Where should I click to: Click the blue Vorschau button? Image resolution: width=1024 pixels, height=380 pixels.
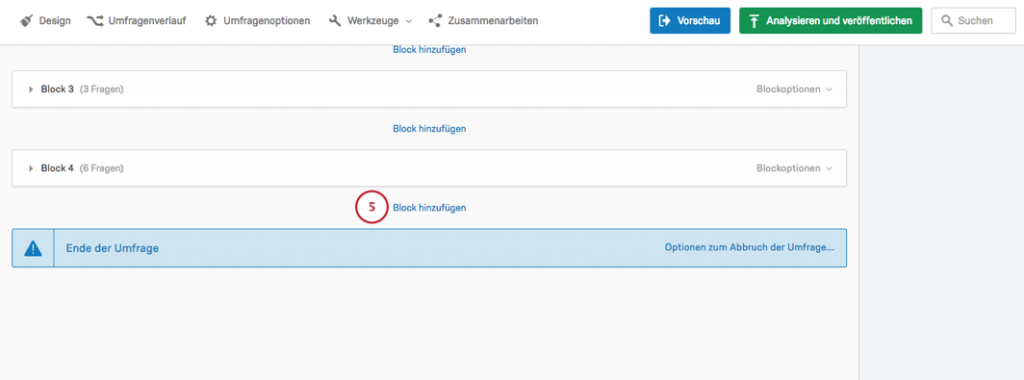690,21
